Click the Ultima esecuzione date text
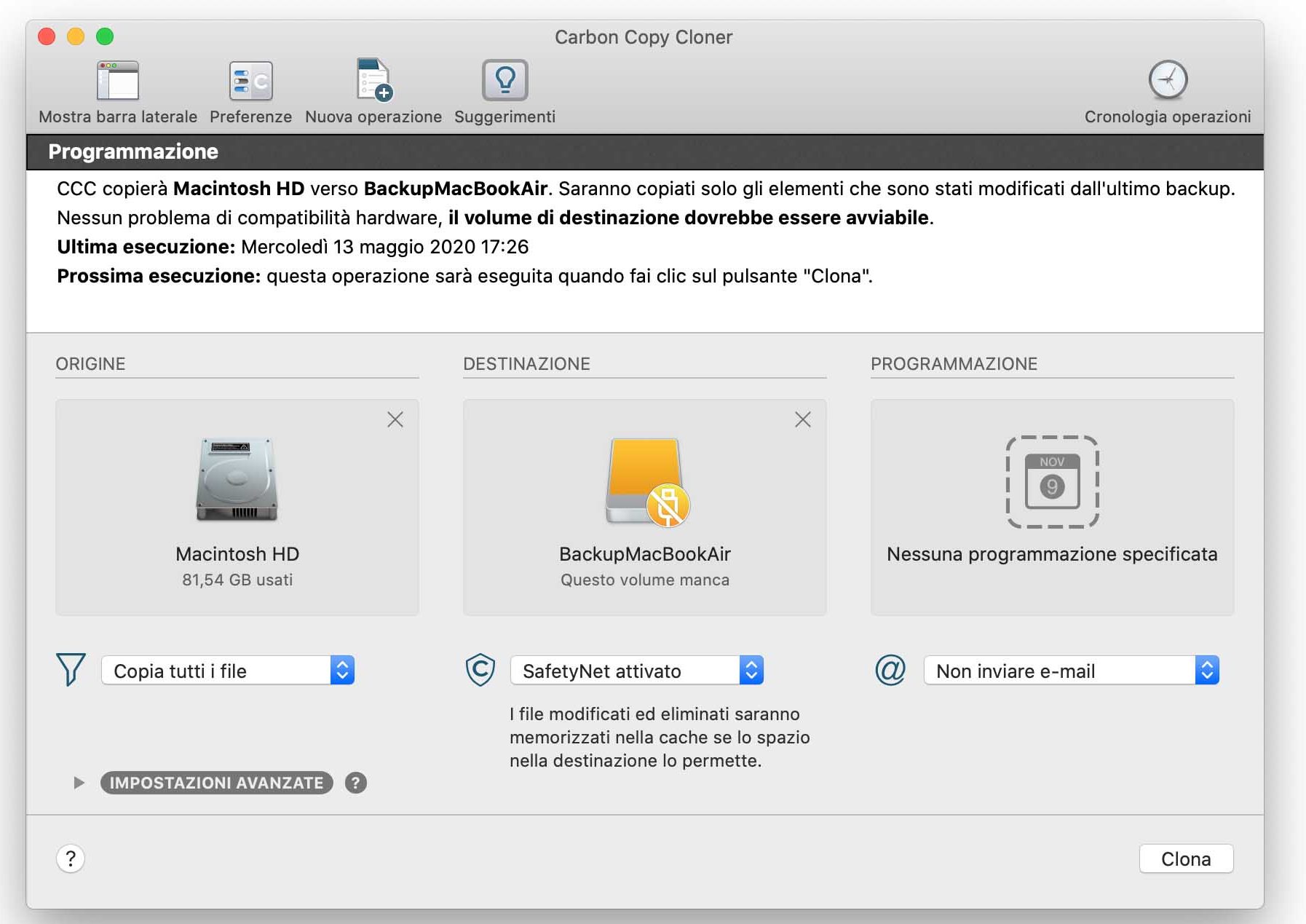 point(384,247)
